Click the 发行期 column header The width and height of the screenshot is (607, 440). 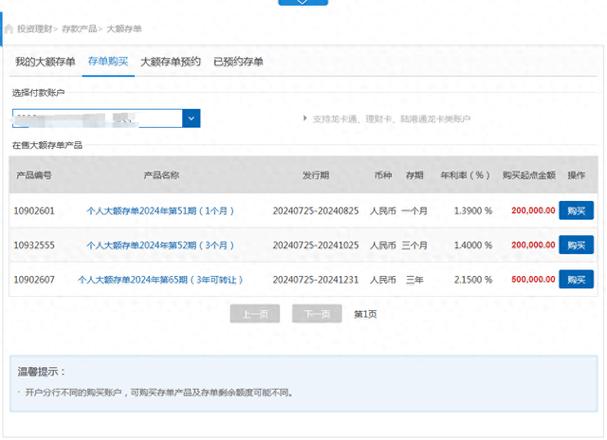point(316,175)
